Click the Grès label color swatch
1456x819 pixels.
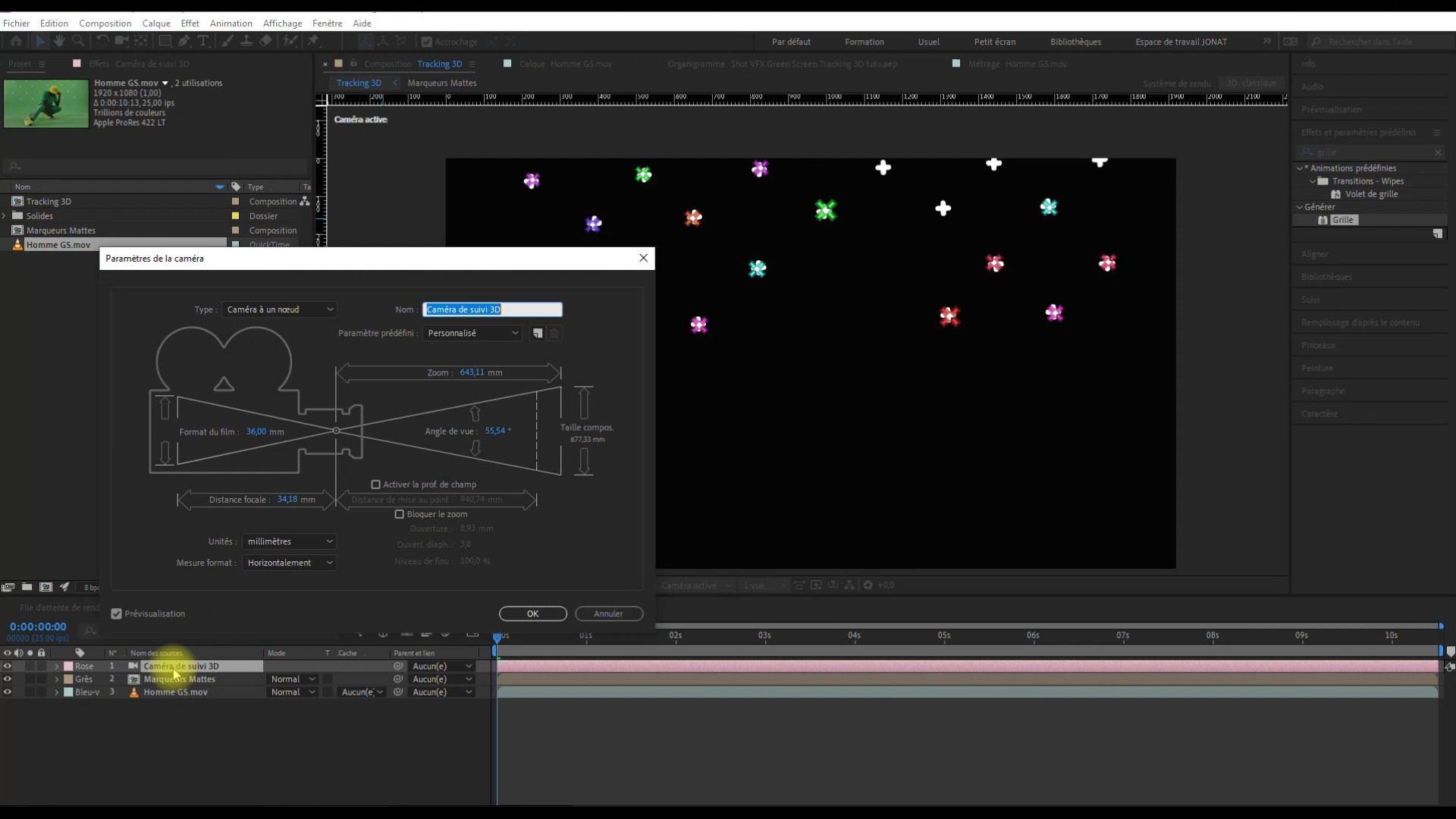click(68, 679)
